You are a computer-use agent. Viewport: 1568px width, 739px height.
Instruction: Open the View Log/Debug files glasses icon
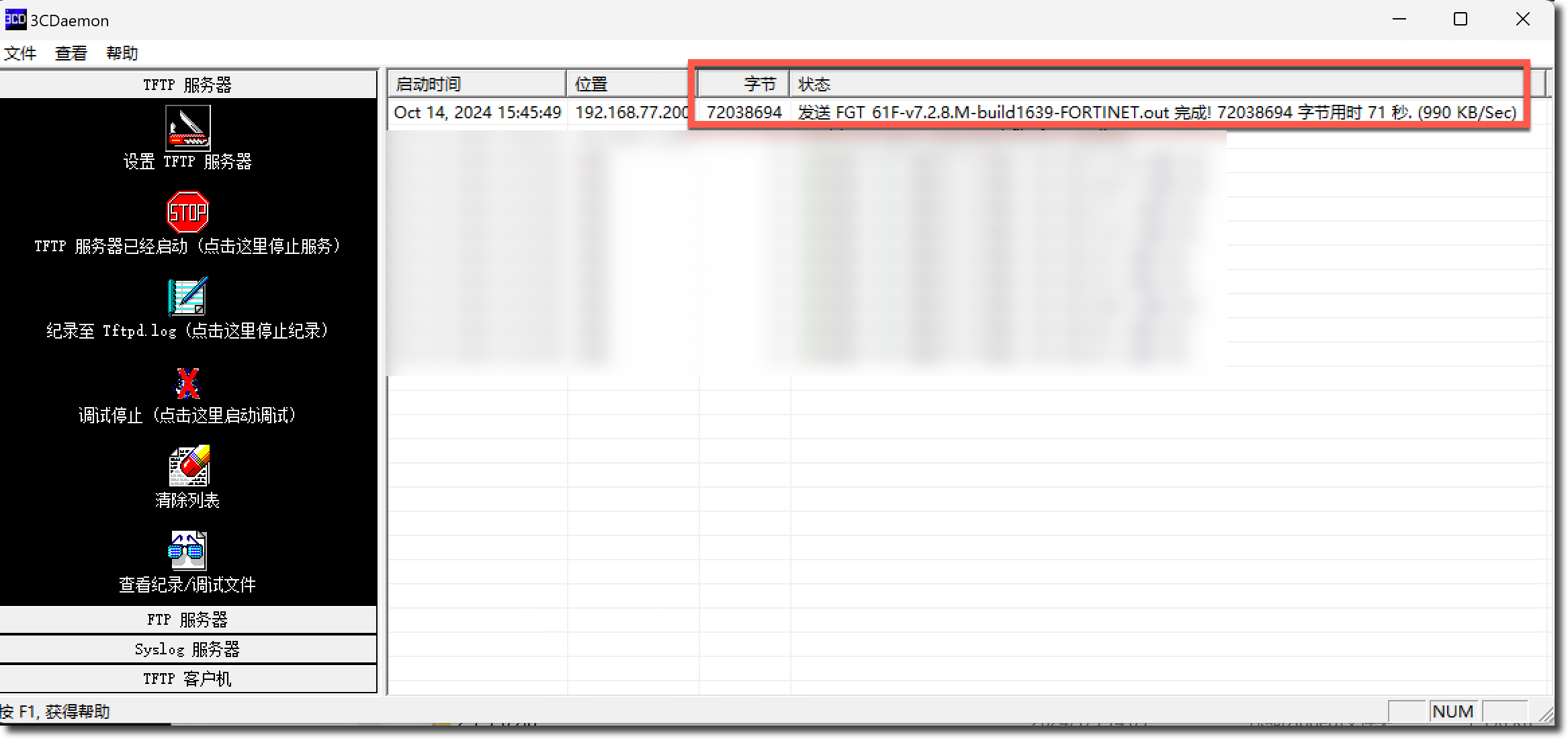coord(187,550)
